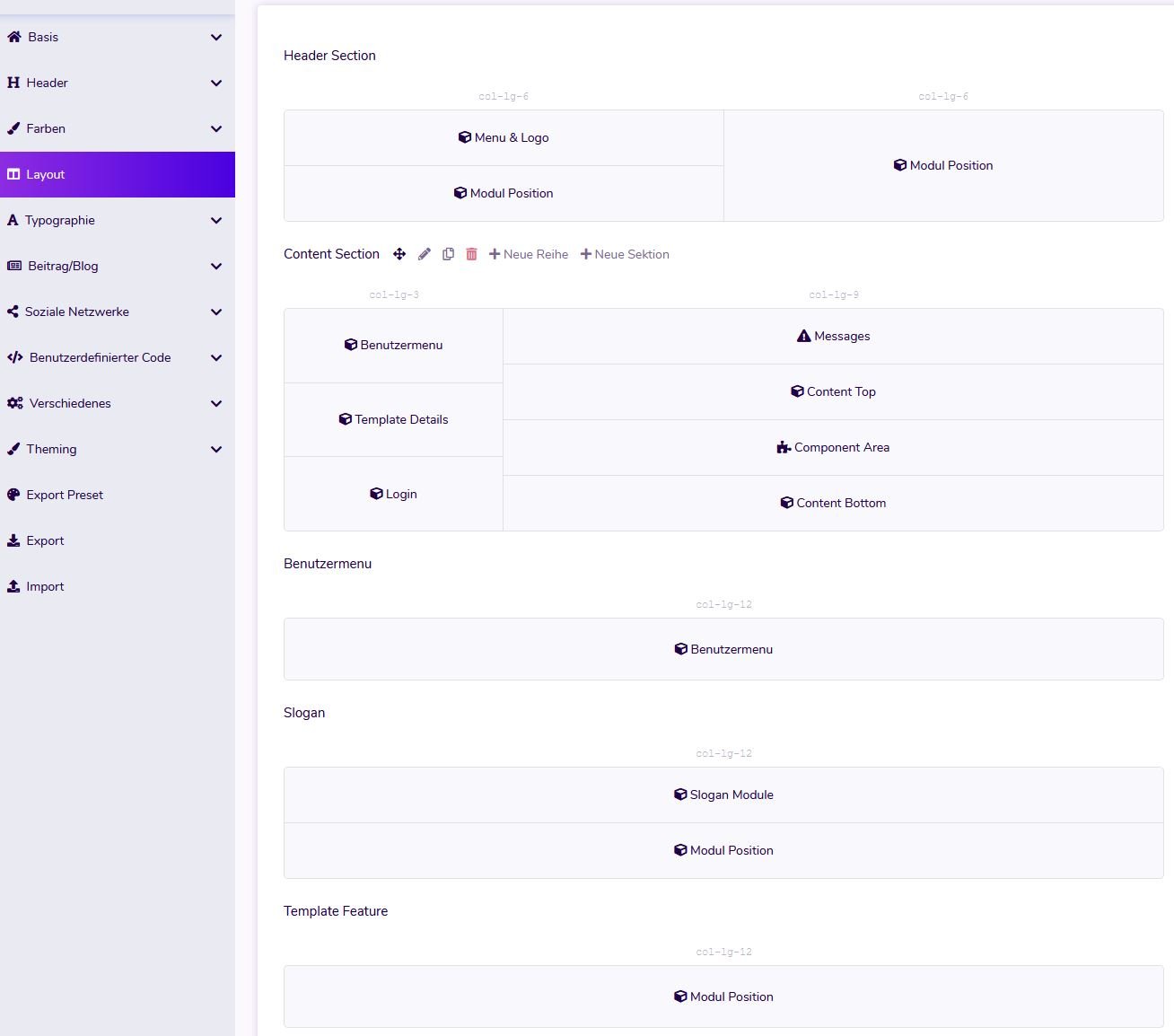Duplicate Content Section using the copy icon

[x=448, y=254]
